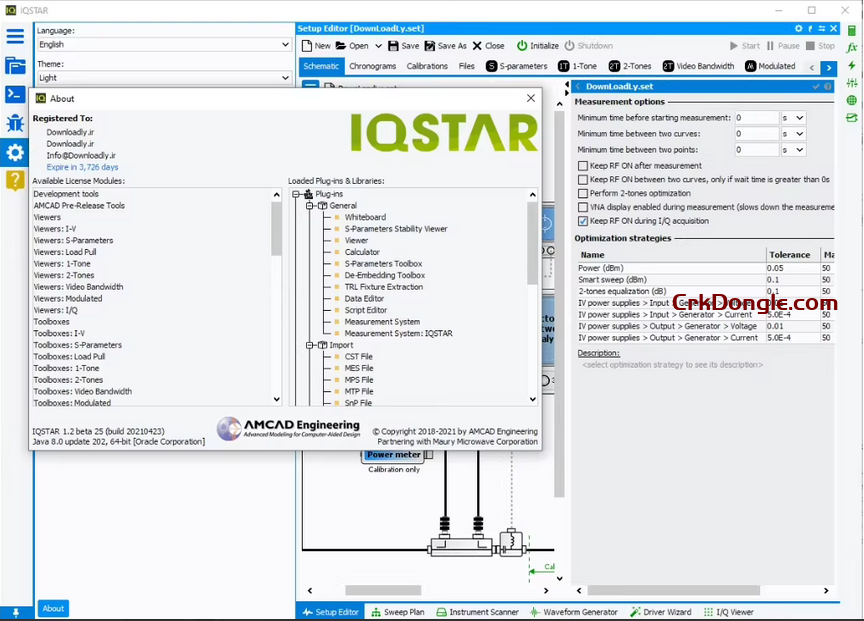The width and height of the screenshot is (864, 621).
Task: Click the About button at bottom left
Action: pyautogui.click(x=53, y=608)
